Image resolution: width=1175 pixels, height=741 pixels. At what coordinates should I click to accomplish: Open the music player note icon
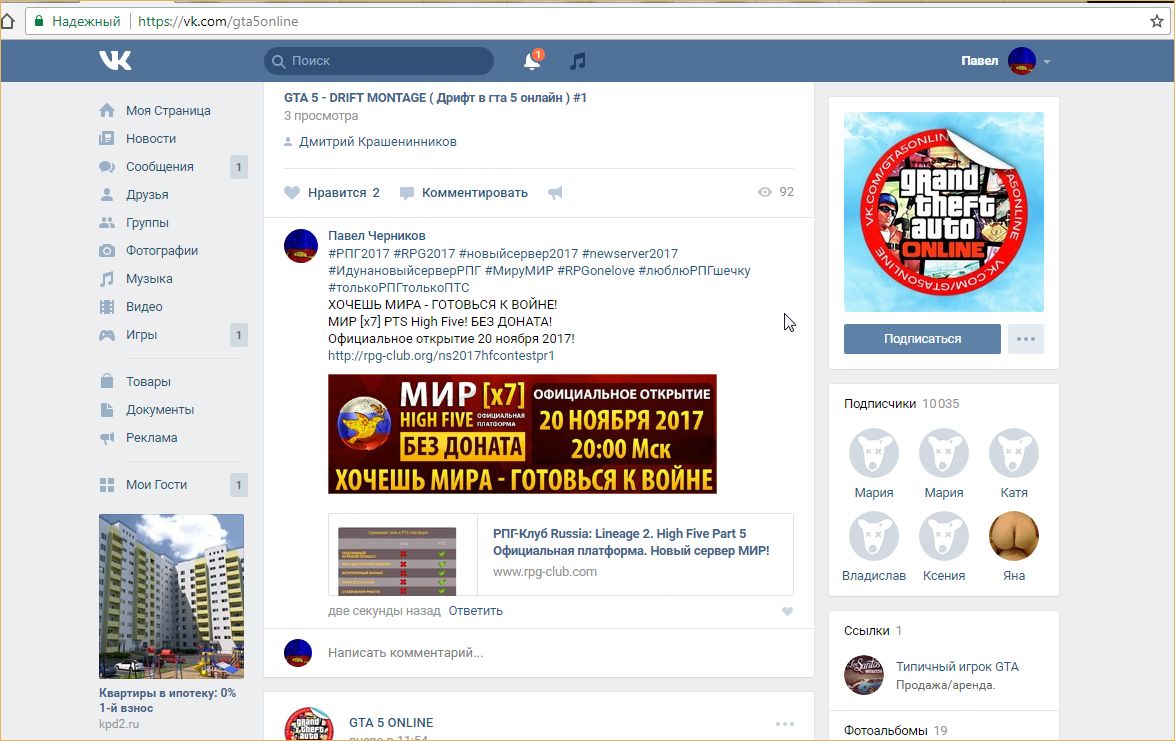click(x=577, y=61)
